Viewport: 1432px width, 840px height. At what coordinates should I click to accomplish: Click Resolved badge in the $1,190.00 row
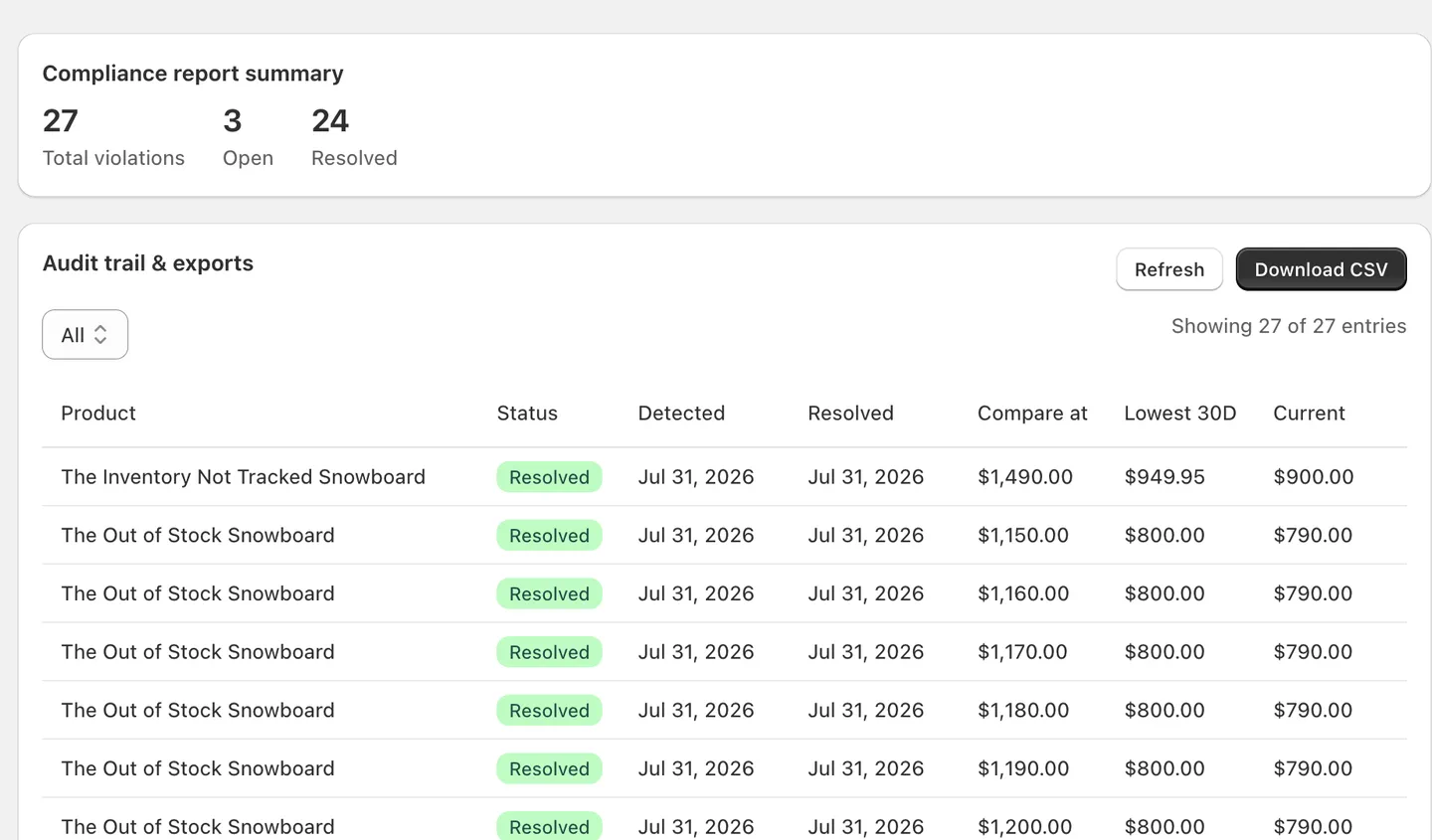tap(549, 769)
